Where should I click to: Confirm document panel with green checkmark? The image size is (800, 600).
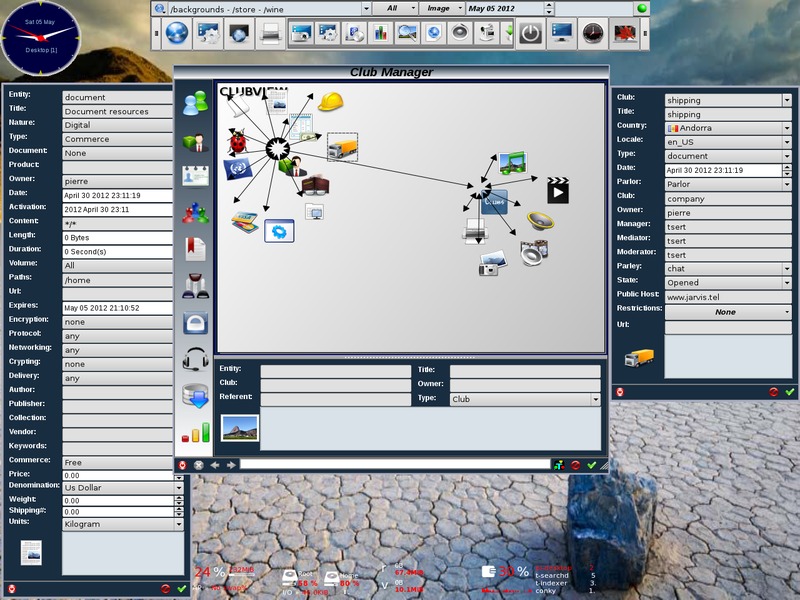pos(181,589)
